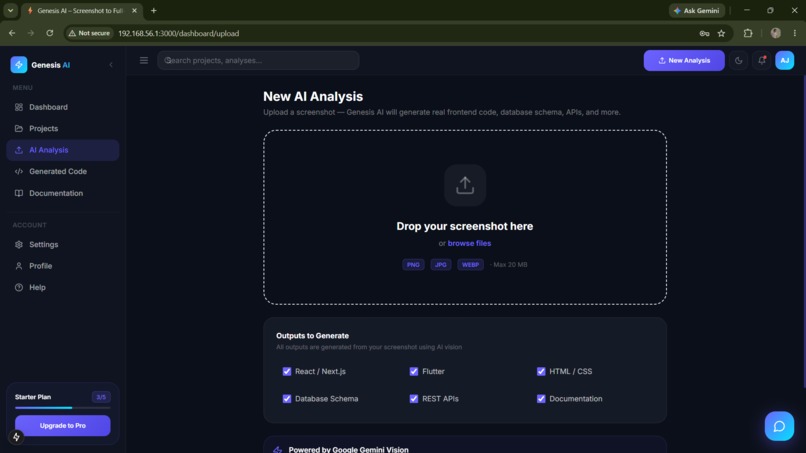Screen dimensions: 806x453
Task: Click the Ask Gemini button
Action: tap(697, 10)
